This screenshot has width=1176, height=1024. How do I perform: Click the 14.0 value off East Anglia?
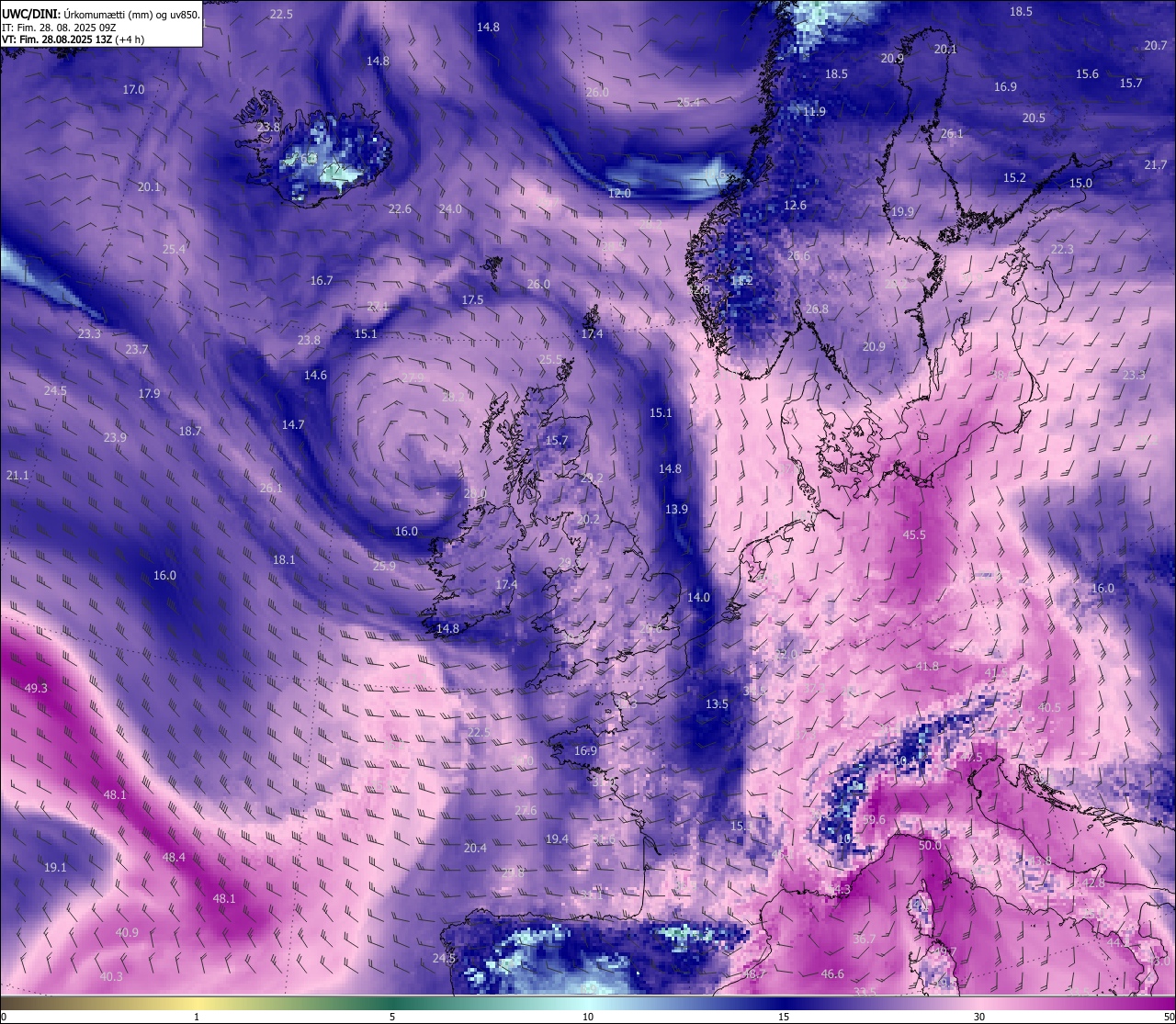coord(698,597)
